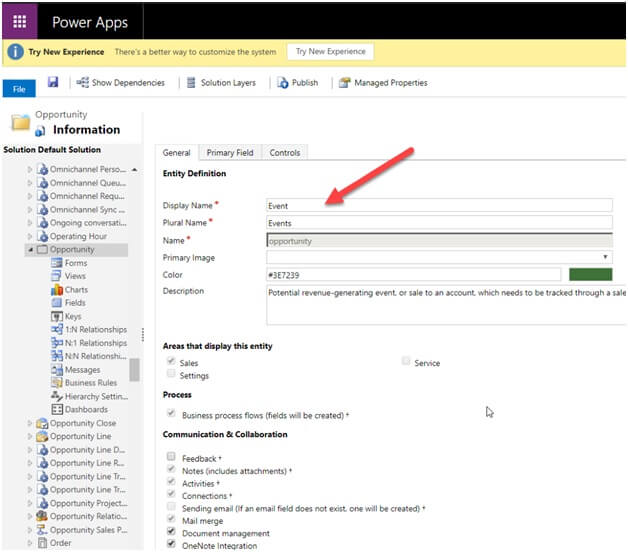Check the Settings area checkbox

coord(171,375)
